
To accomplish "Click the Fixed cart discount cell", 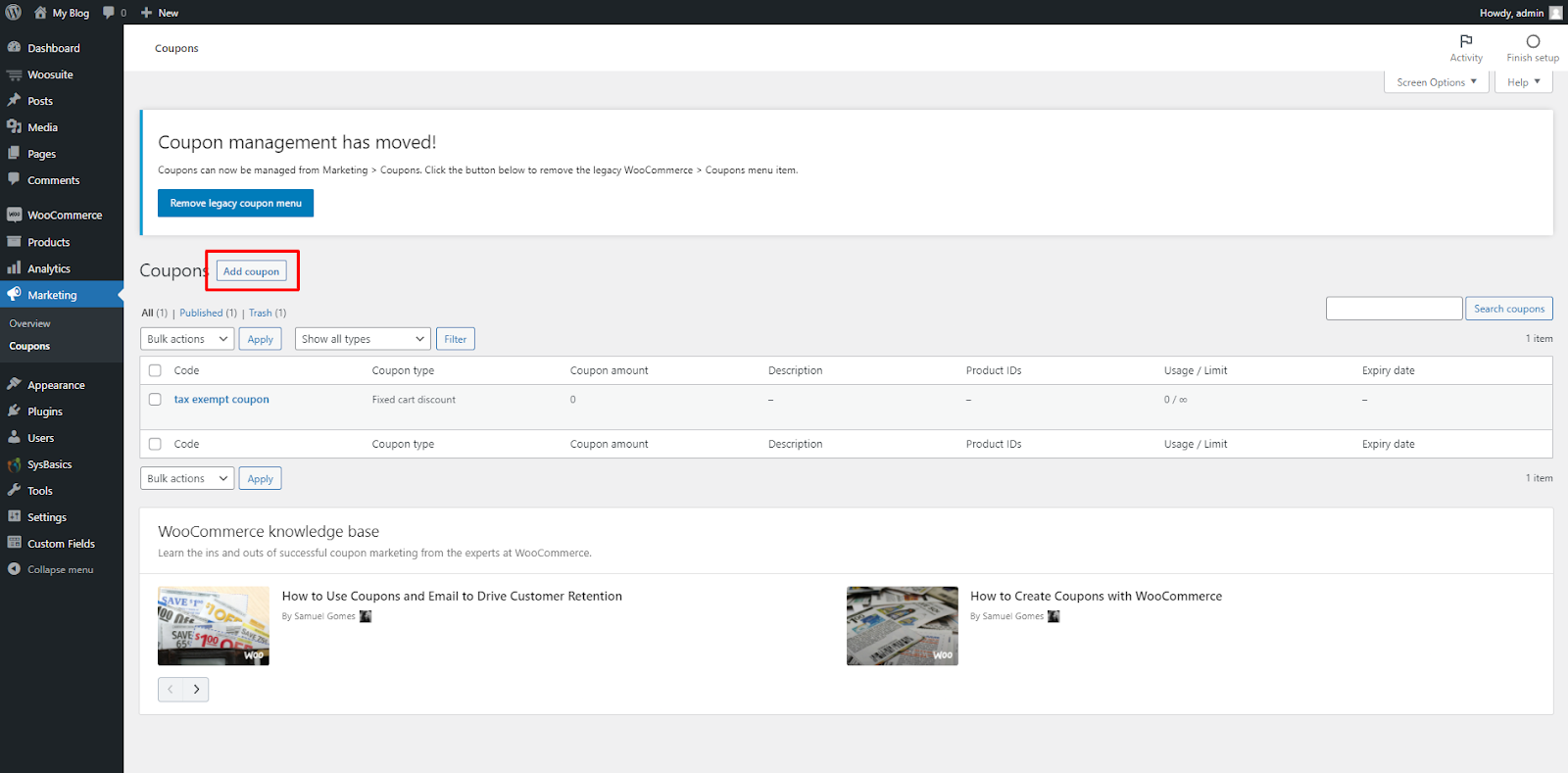I will coord(414,400).
